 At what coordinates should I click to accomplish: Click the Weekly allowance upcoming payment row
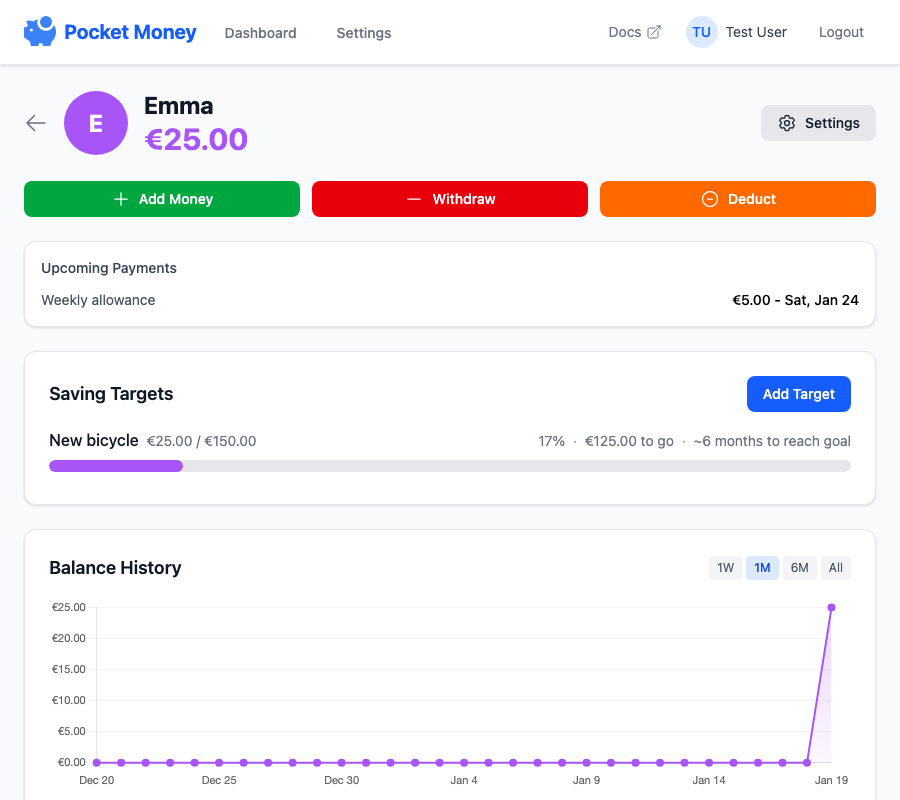(x=450, y=300)
